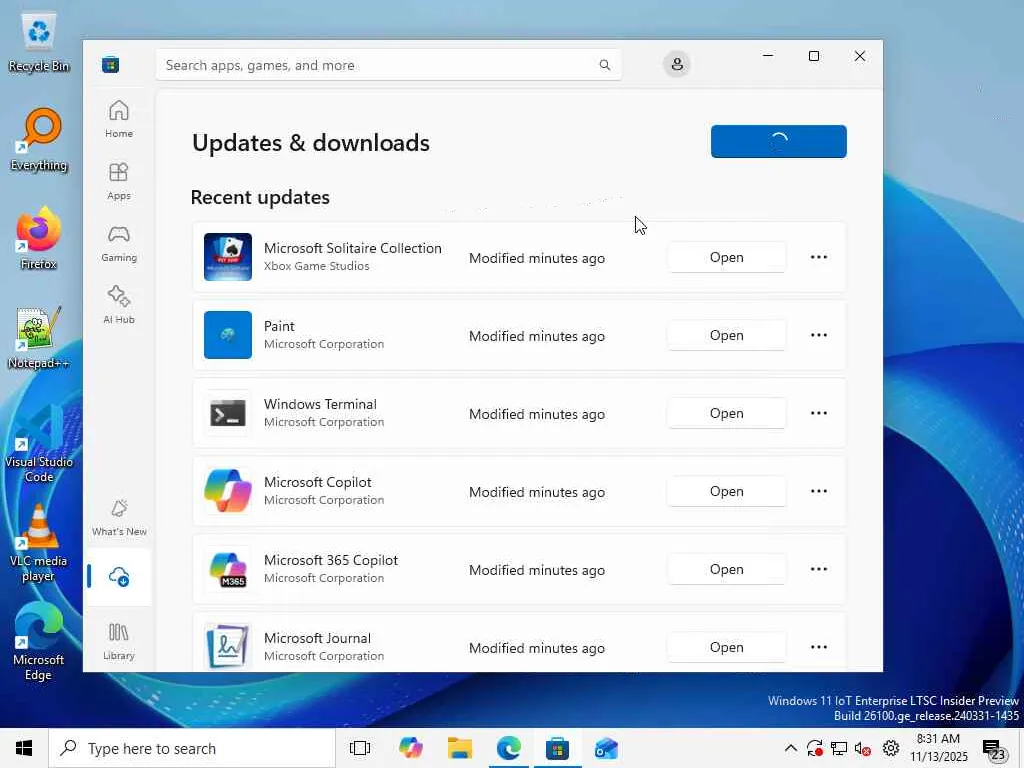Open the settings gear in system tray
Viewport: 1024px width, 768px height.
click(x=891, y=748)
